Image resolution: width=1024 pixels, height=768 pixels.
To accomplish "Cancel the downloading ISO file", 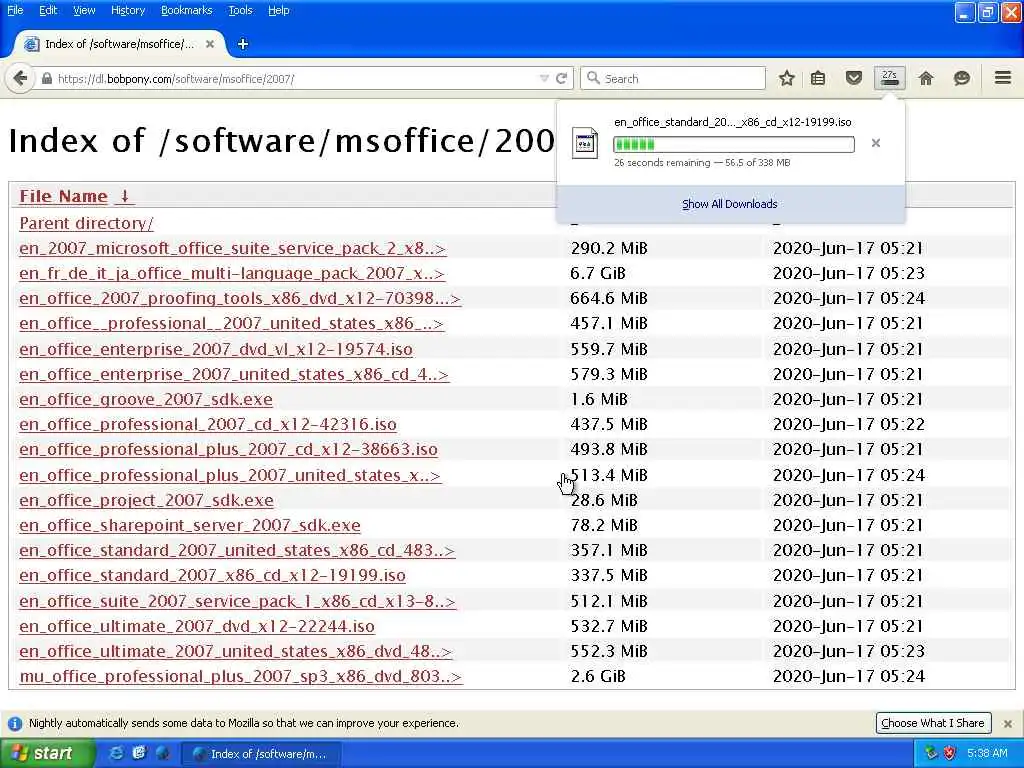I will (876, 143).
